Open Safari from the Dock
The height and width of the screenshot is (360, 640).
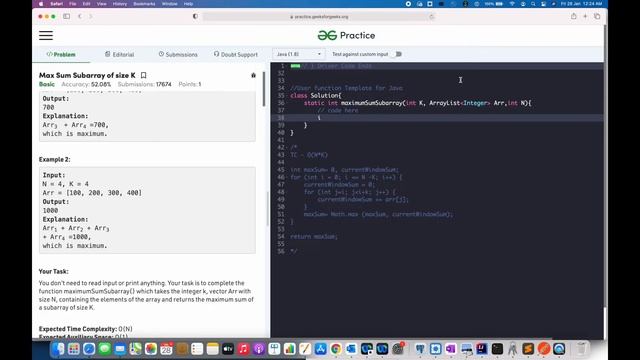pyautogui.click(x=89, y=349)
